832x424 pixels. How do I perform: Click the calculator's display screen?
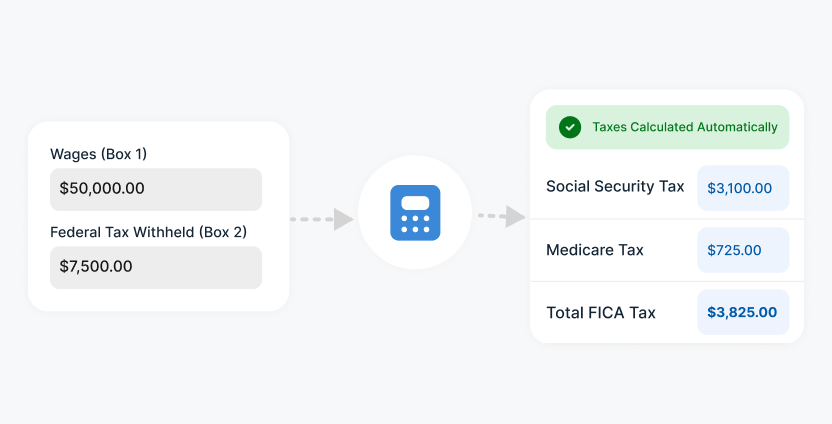pyautogui.click(x=415, y=203)
